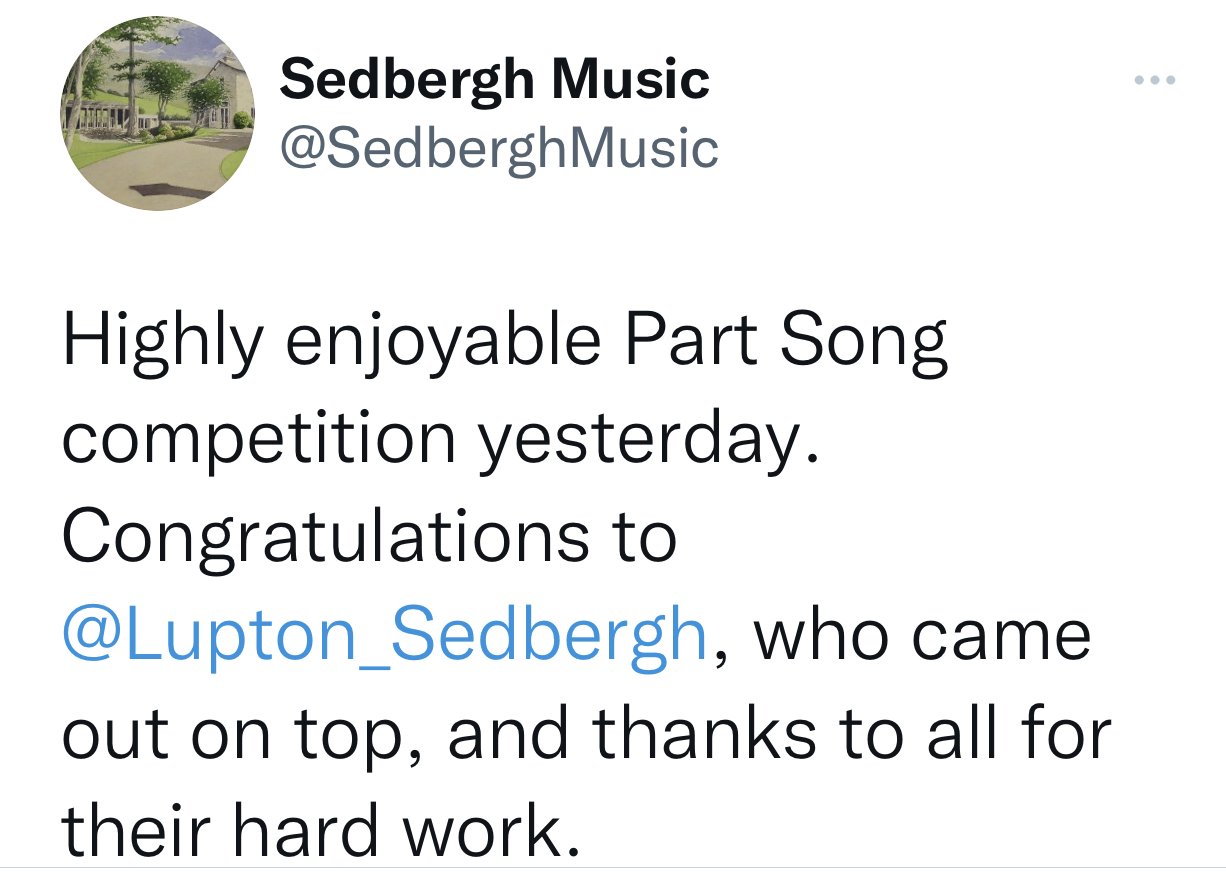Viewport: 1226px width, 888px height.
Task: Open the @Lupton_Sedbergh mention link
Action: (385, 635)
